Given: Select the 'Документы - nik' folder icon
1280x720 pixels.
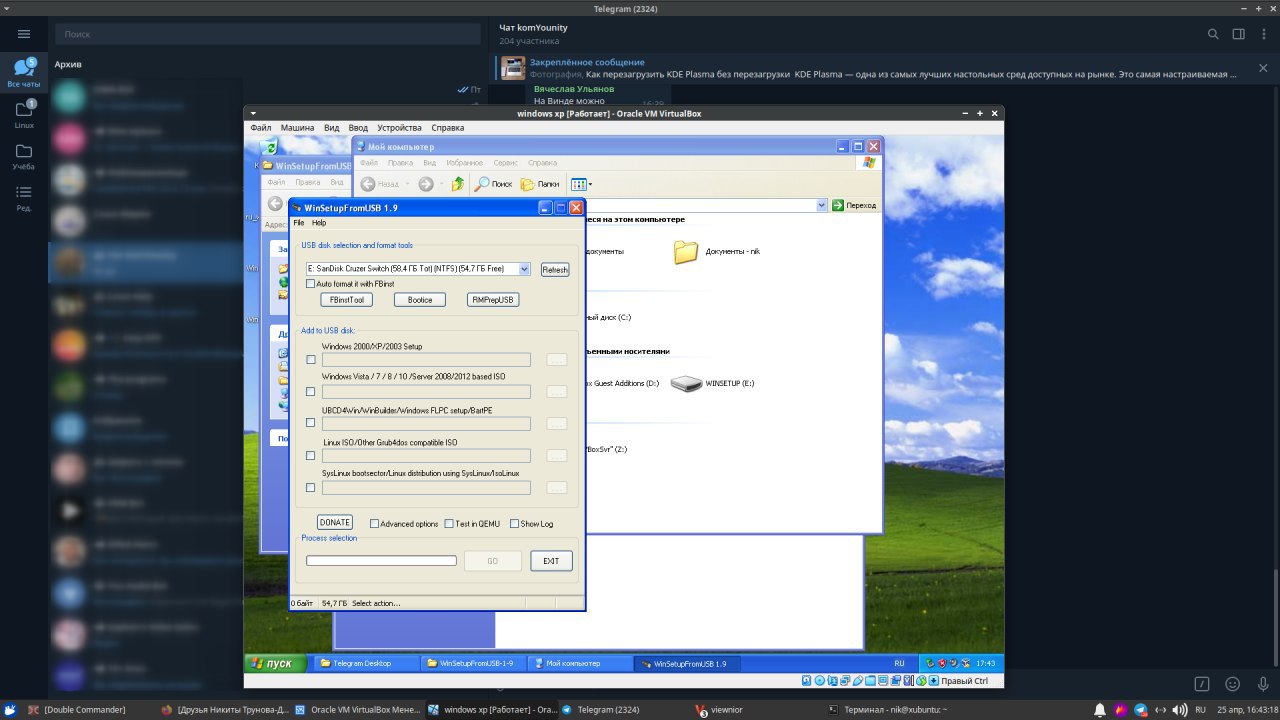Looking at the screenshot, I should pyautogui.click(x=685, y=251).
